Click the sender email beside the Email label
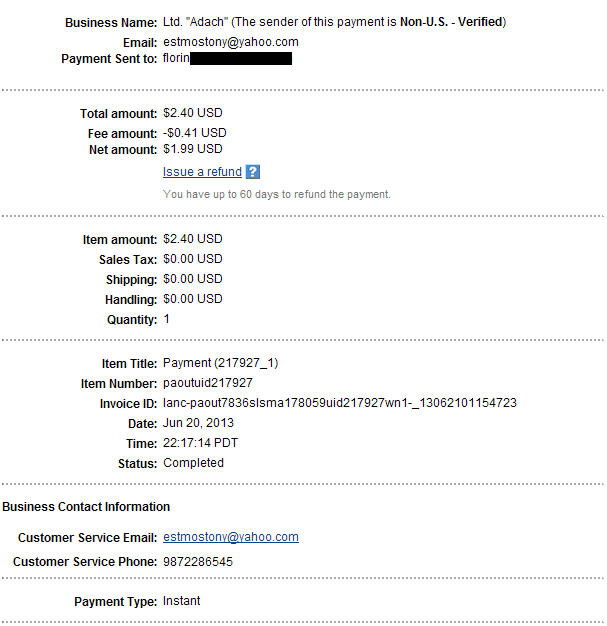 pyautogui.click(x=230, y=42)
